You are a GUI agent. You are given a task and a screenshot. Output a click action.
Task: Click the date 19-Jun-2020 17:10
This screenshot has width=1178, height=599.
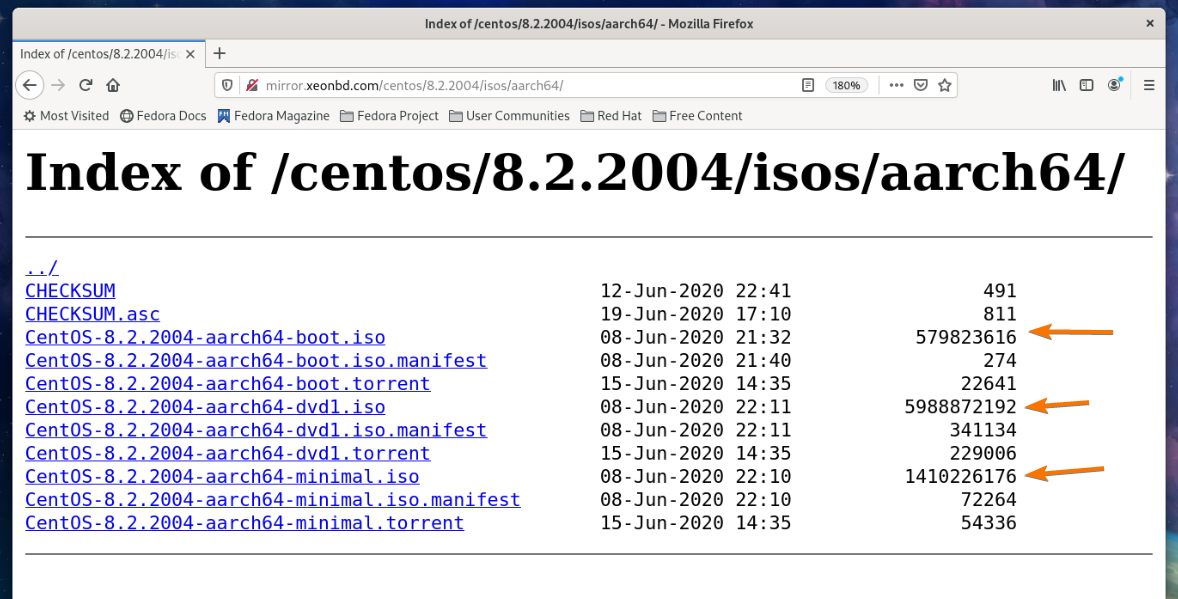coord(696,314)
